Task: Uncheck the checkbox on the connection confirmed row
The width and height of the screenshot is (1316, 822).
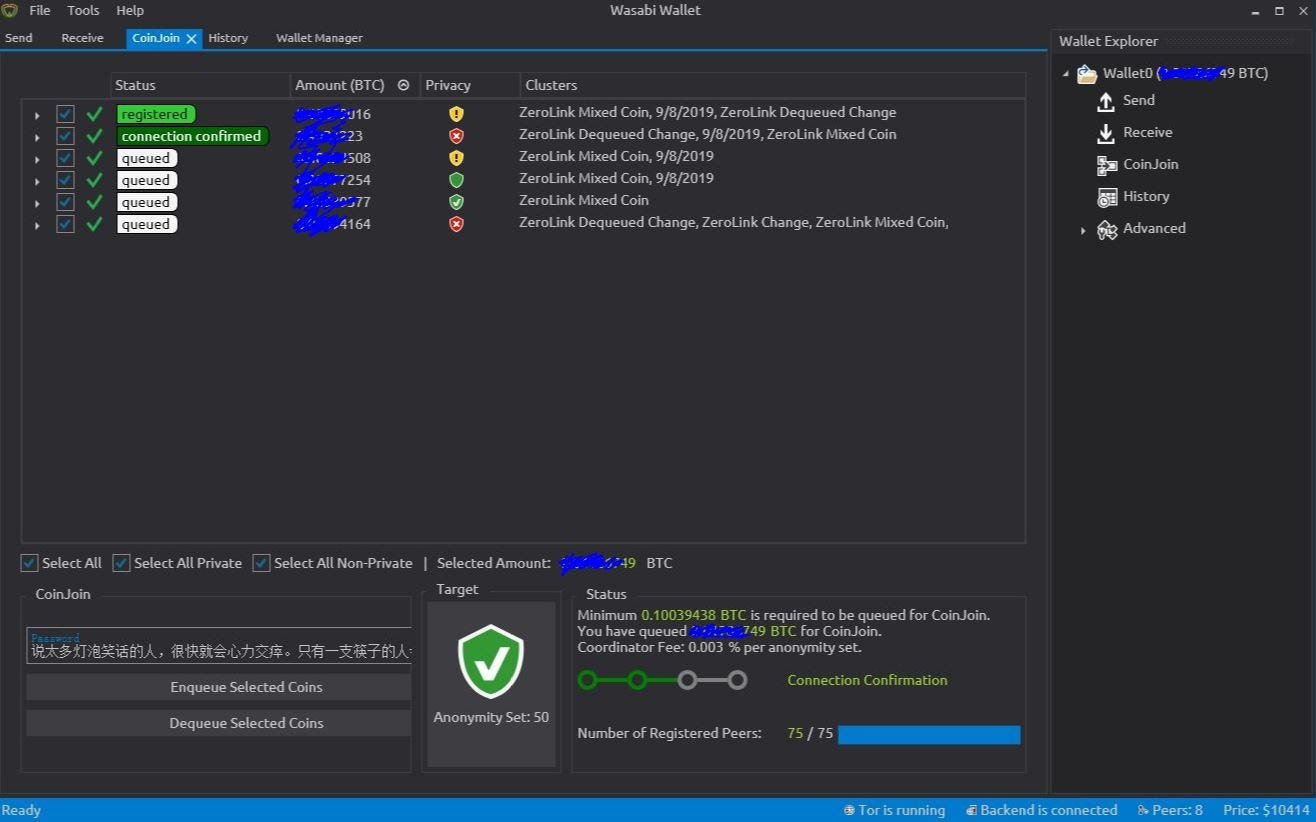Action: click(65, 136)
